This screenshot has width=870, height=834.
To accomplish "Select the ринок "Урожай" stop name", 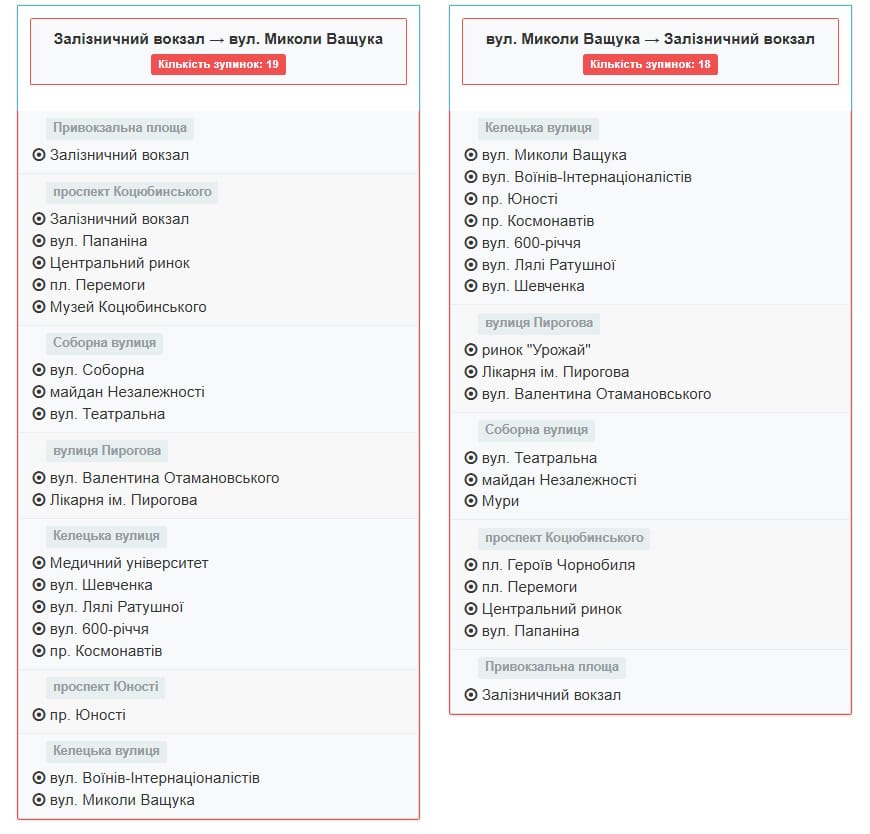I will click(536, 350).
